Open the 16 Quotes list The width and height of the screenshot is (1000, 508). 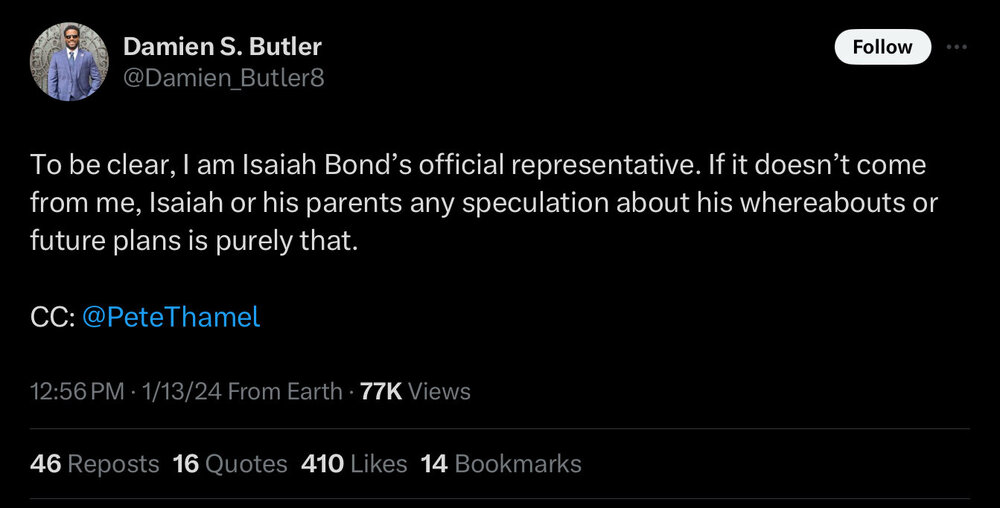click(230, 464)
